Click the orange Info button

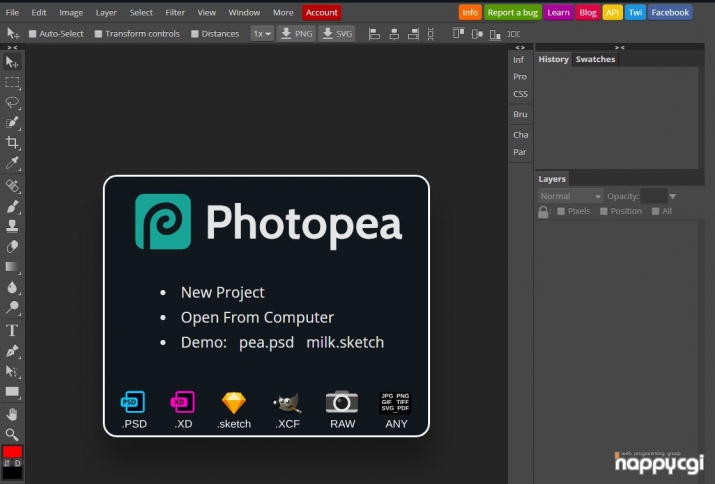click(x=470, y=13)
